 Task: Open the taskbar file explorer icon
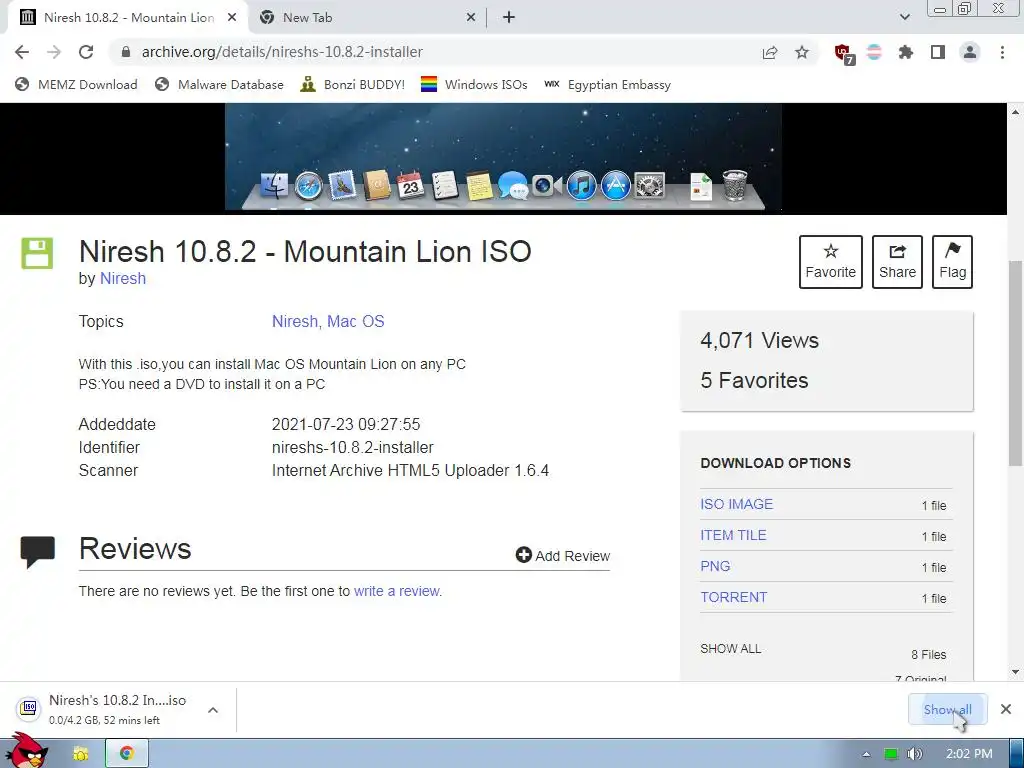(x=81, y=754)
